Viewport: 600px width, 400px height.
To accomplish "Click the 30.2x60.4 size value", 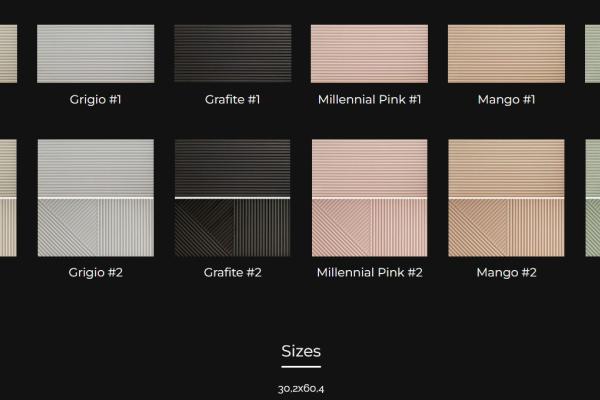I will click(x=301, y=389).
